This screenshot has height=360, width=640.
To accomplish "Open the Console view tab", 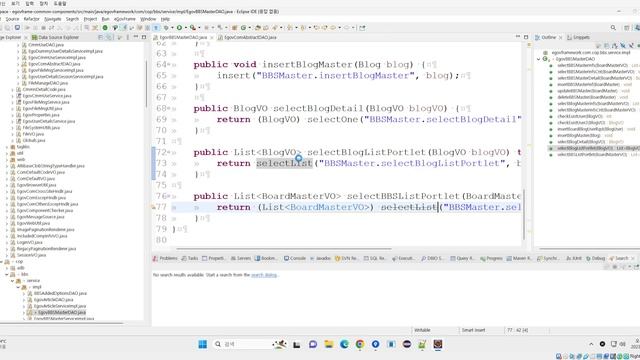I will 295,258.
